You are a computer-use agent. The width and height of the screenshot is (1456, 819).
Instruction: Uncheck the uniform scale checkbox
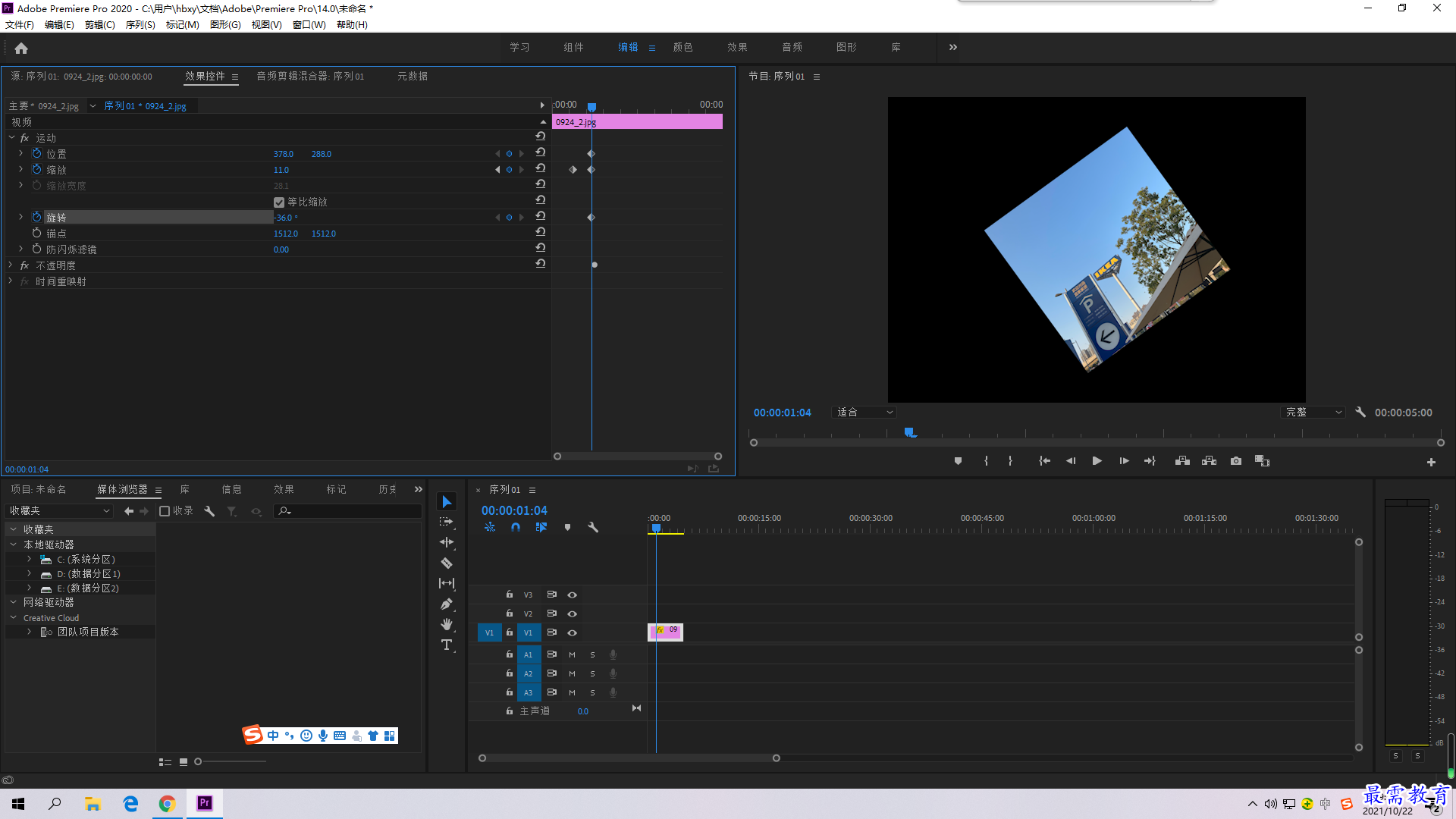[279, 202]
